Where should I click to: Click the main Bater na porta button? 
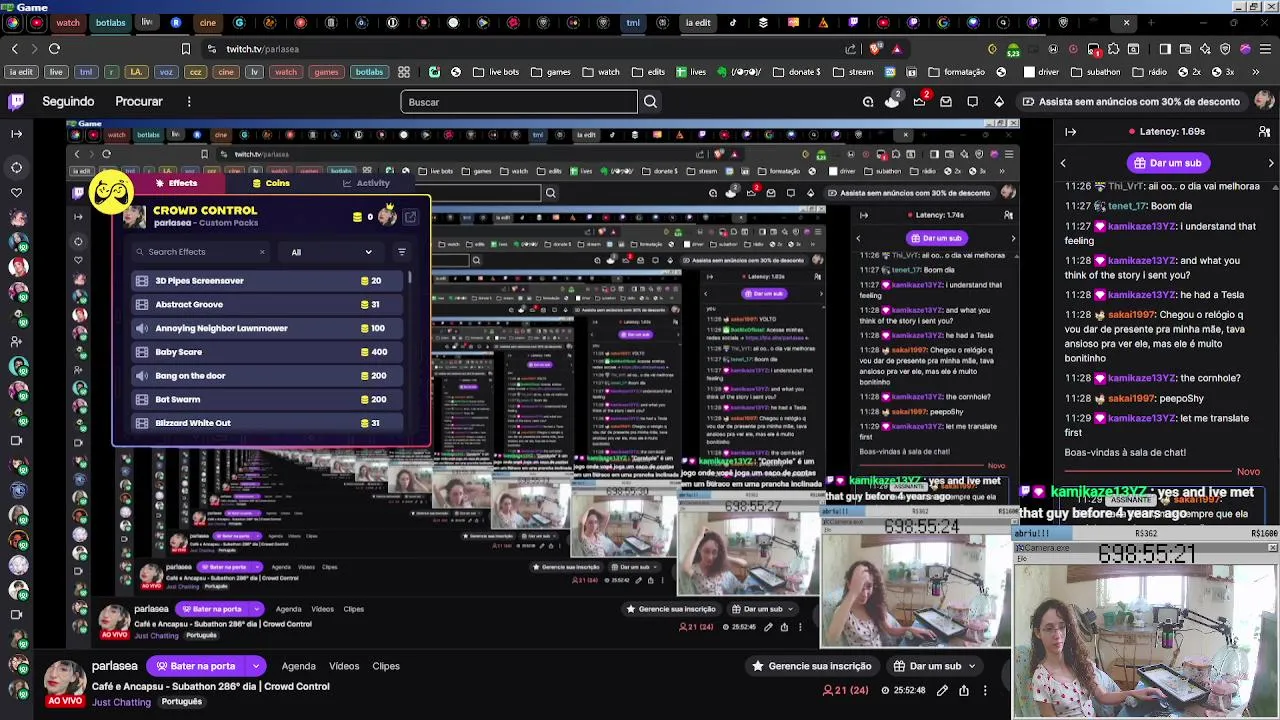196,666
